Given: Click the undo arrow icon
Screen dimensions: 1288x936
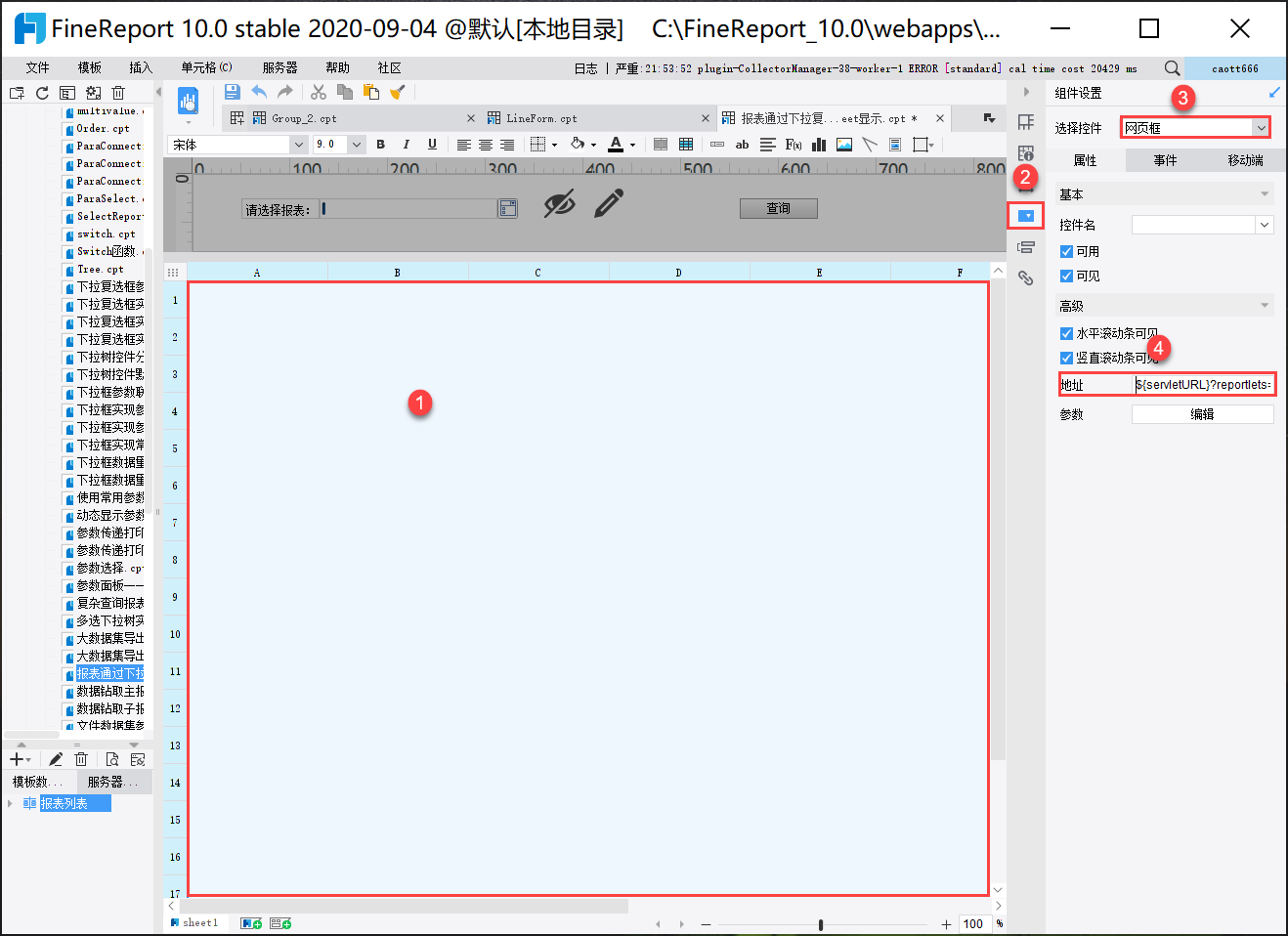Looking at the screenshot, I should point(259,92).
